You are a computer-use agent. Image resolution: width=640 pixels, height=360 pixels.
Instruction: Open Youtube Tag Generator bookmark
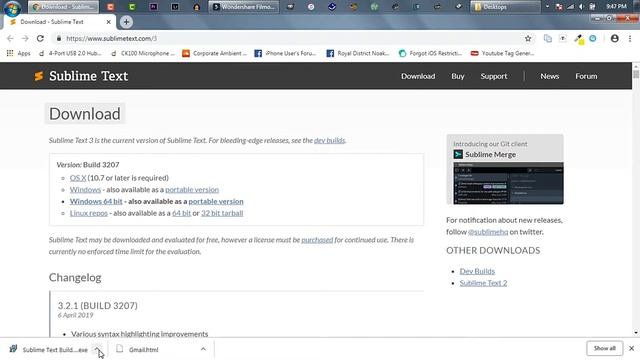[x=502, y=53]
